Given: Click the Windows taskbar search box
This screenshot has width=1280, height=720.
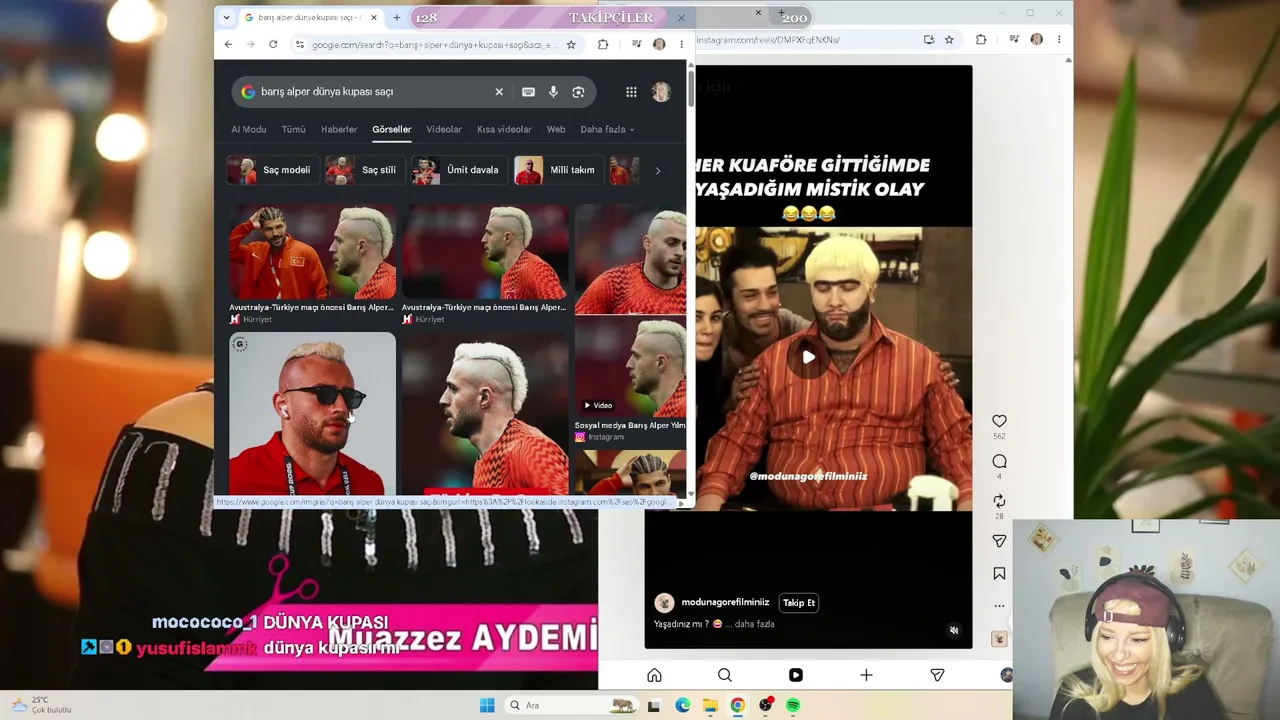Looking at the screenshot, I should tap(573, 705).
